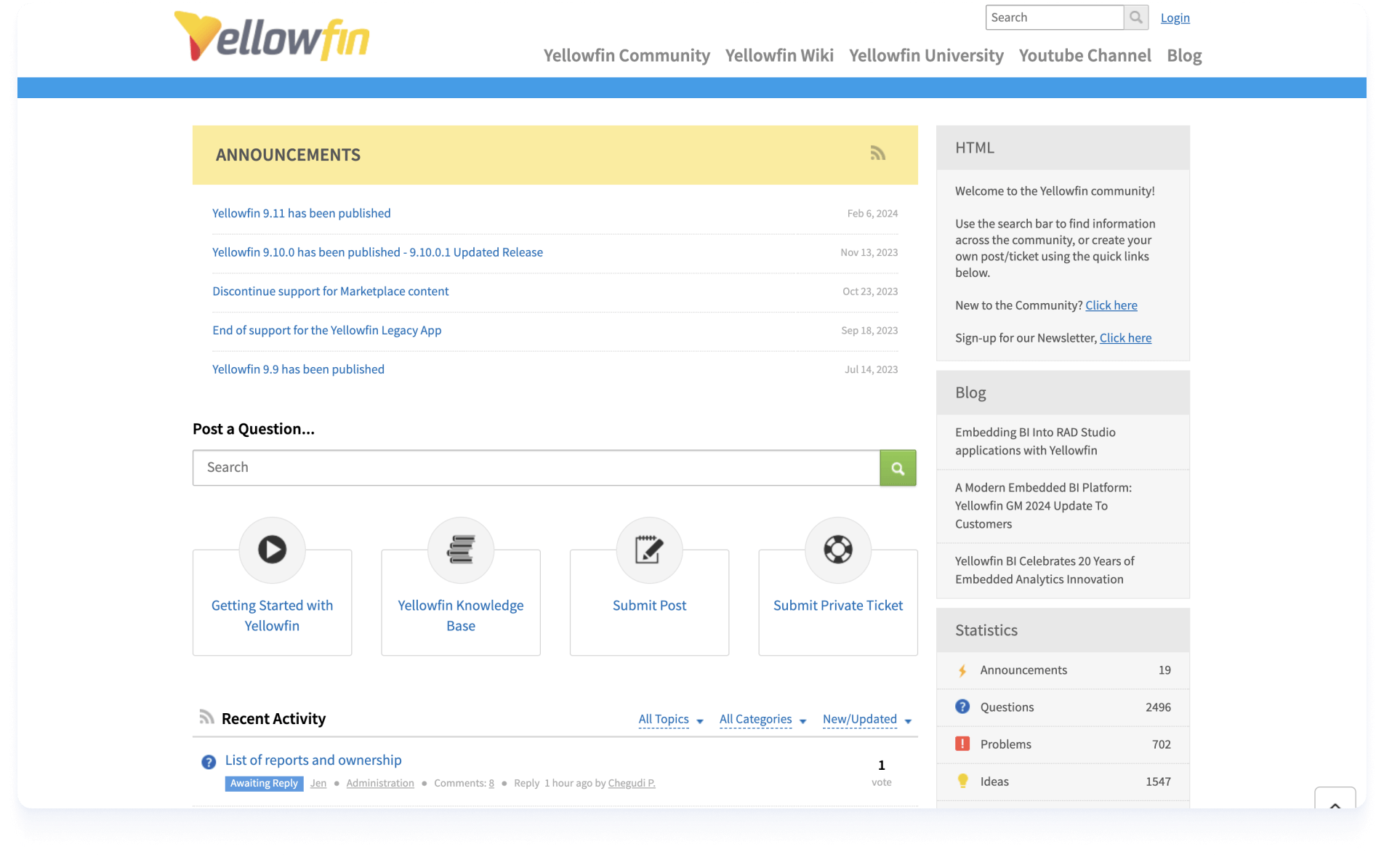Click New to the Community Click here link

1111,305
